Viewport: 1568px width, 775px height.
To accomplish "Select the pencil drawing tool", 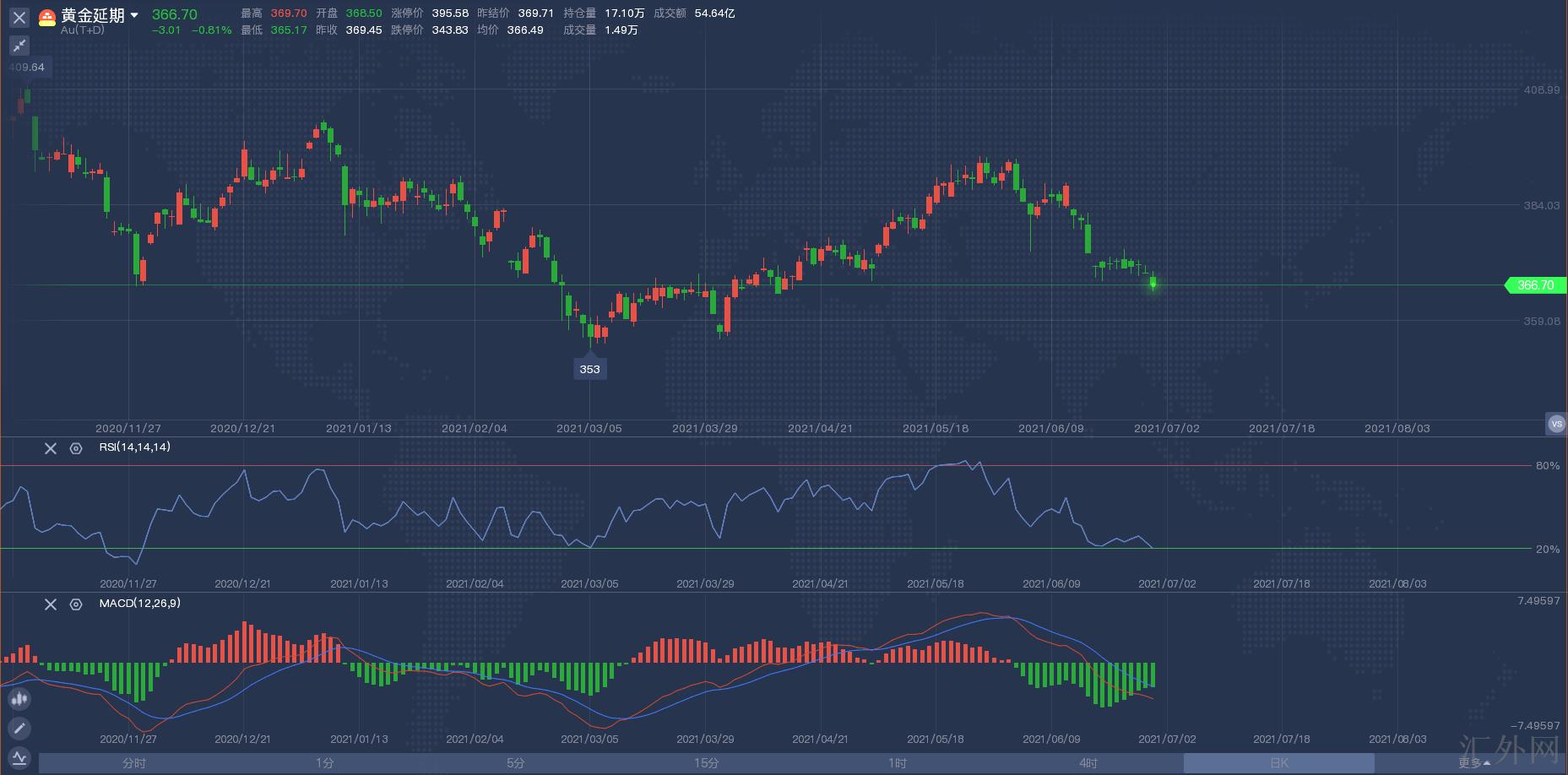I will pyautogui.click(x=19, y=728).
